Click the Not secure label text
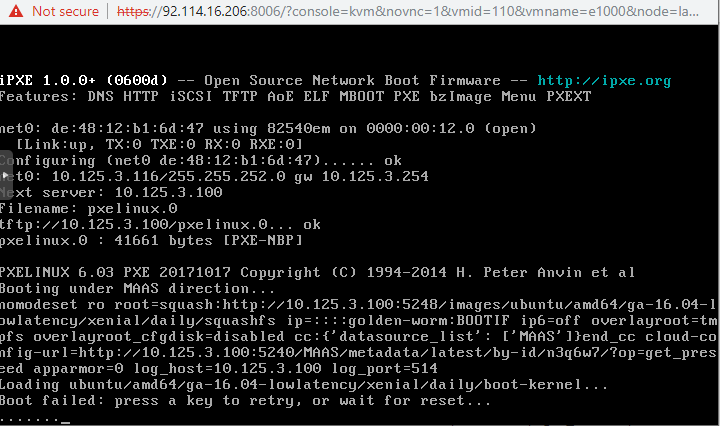This screenshot has width=720, height=426. (65, 11)
